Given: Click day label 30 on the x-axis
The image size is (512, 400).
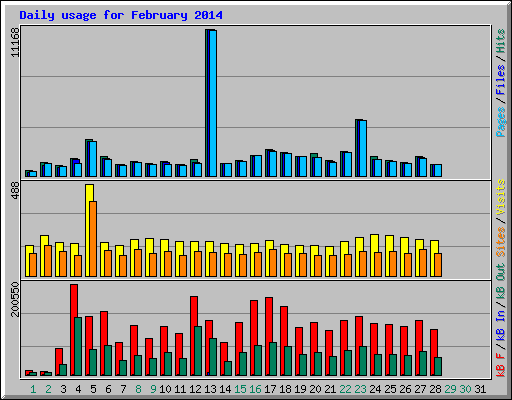Looking at the screenshot, I should (465, 389).
